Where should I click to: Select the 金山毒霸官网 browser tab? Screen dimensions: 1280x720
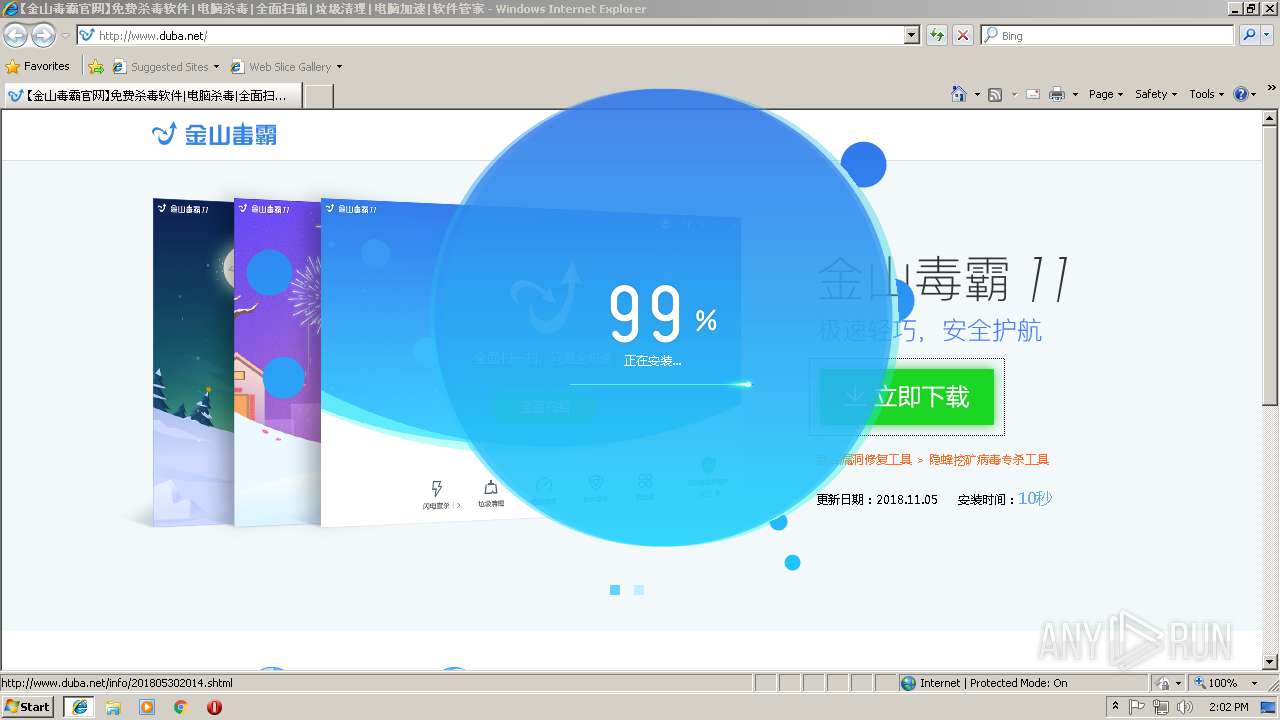tap(152, 96)
